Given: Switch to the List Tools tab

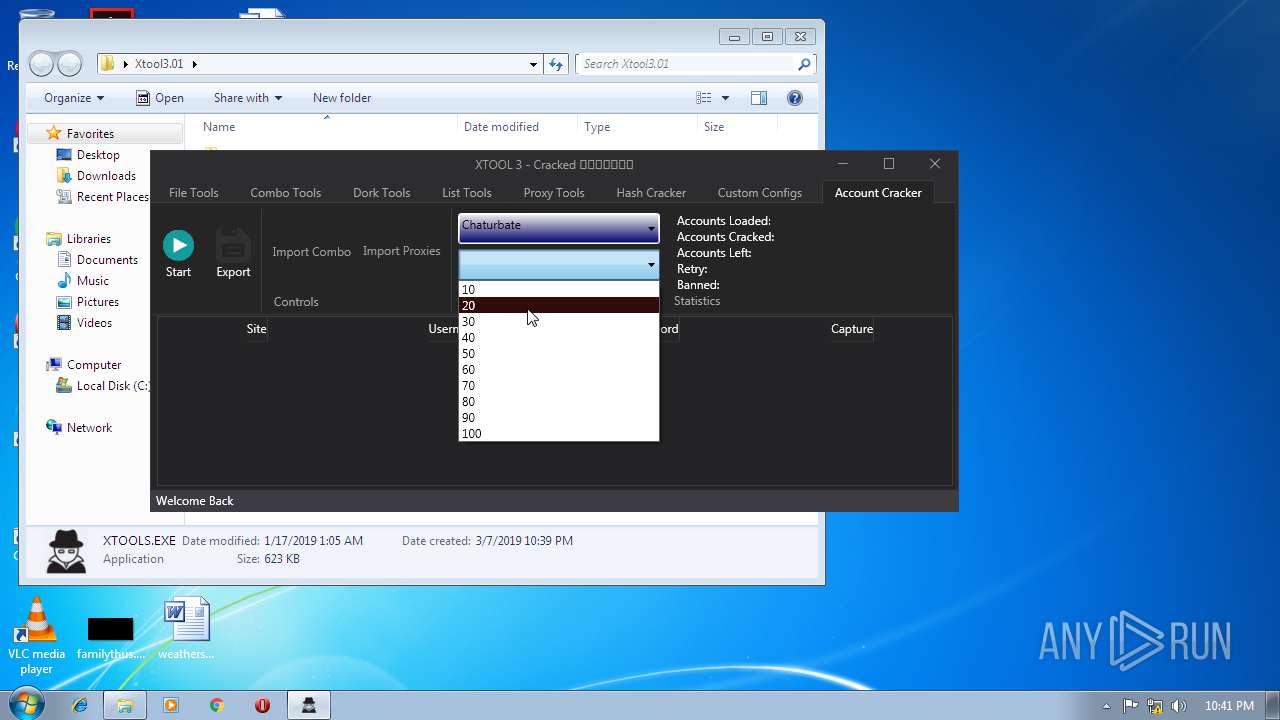Looking at the screenshot, I should 467,193.
